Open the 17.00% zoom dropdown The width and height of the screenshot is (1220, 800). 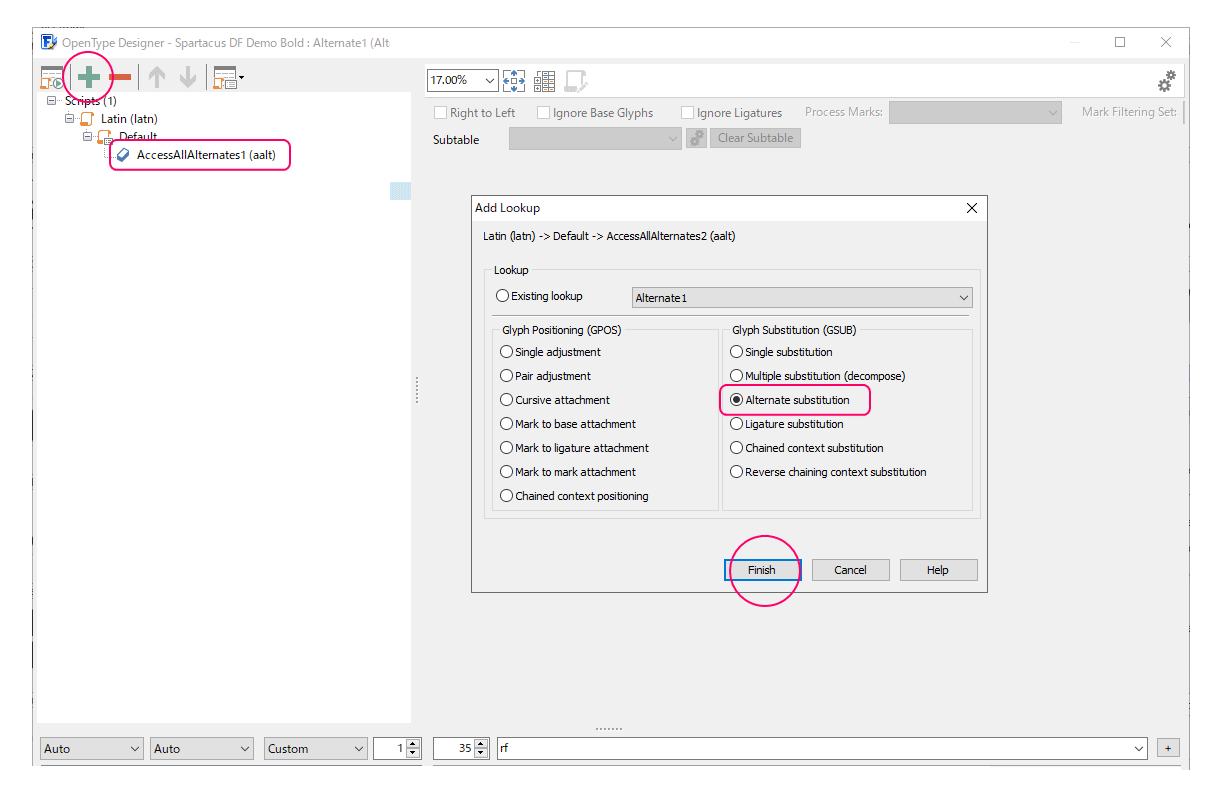490,80
